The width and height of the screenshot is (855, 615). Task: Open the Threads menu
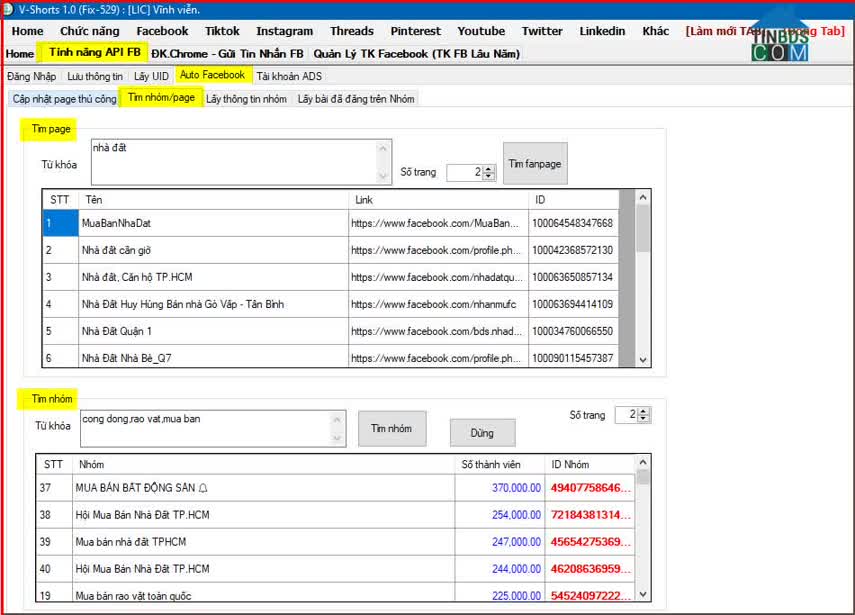[352, 31]
